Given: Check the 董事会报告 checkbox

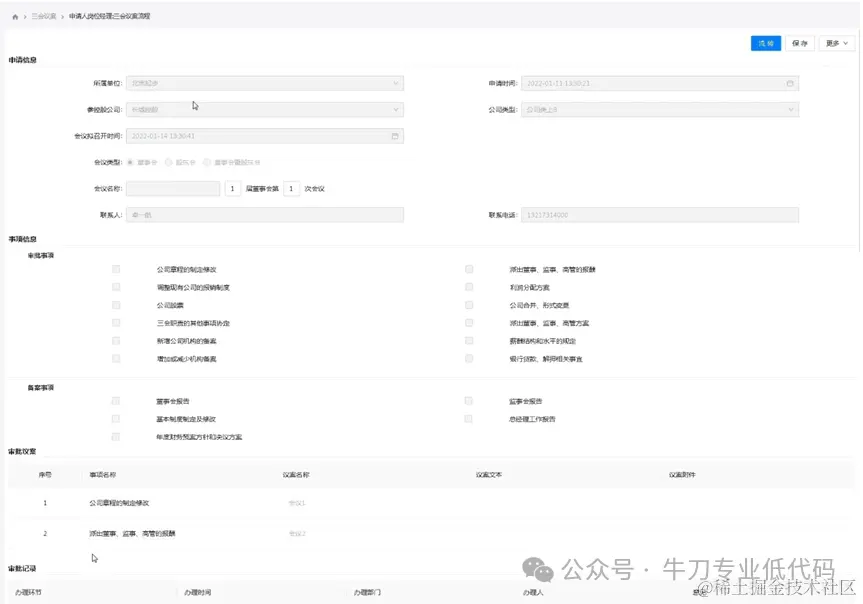Looking at the screenshot, I should coord(116,401).
